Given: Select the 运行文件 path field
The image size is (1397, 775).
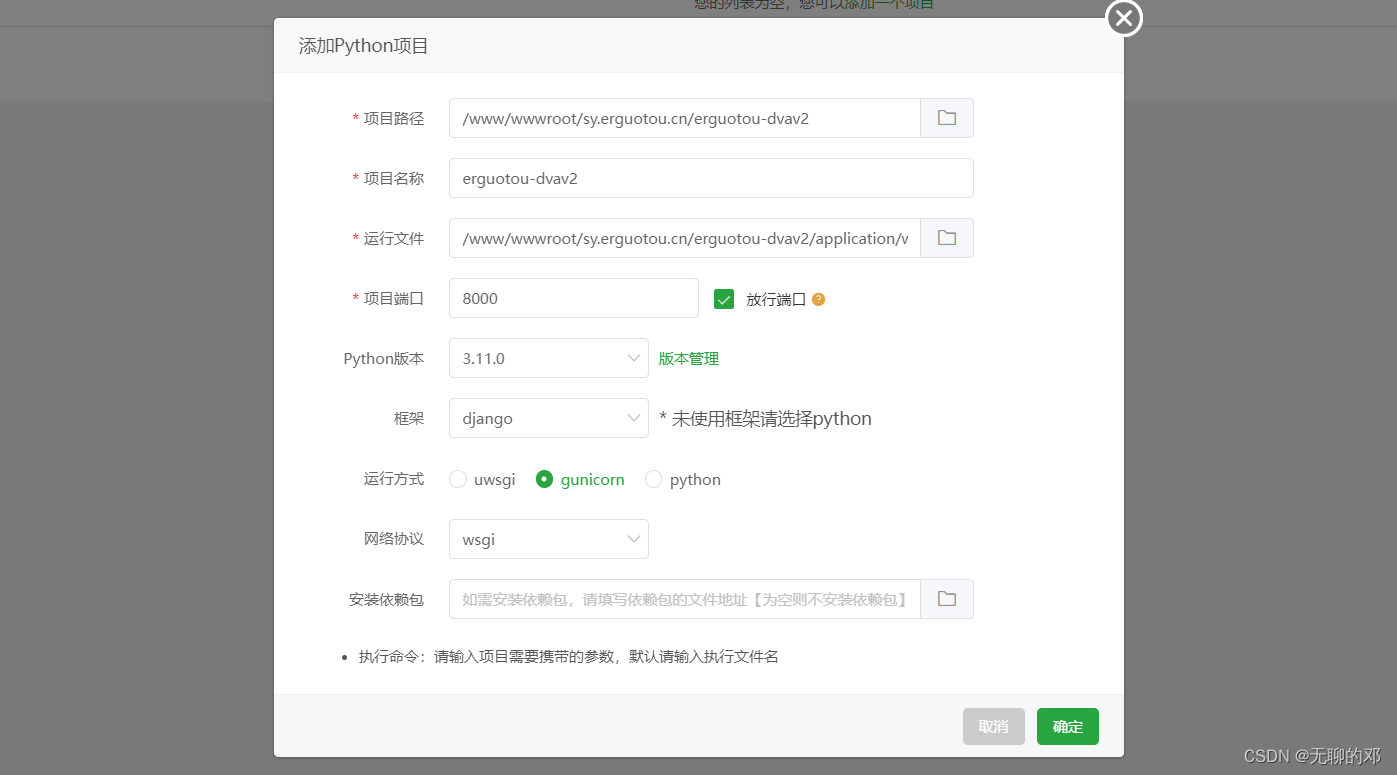Looking at the screenshot, I should pos(684,238).
